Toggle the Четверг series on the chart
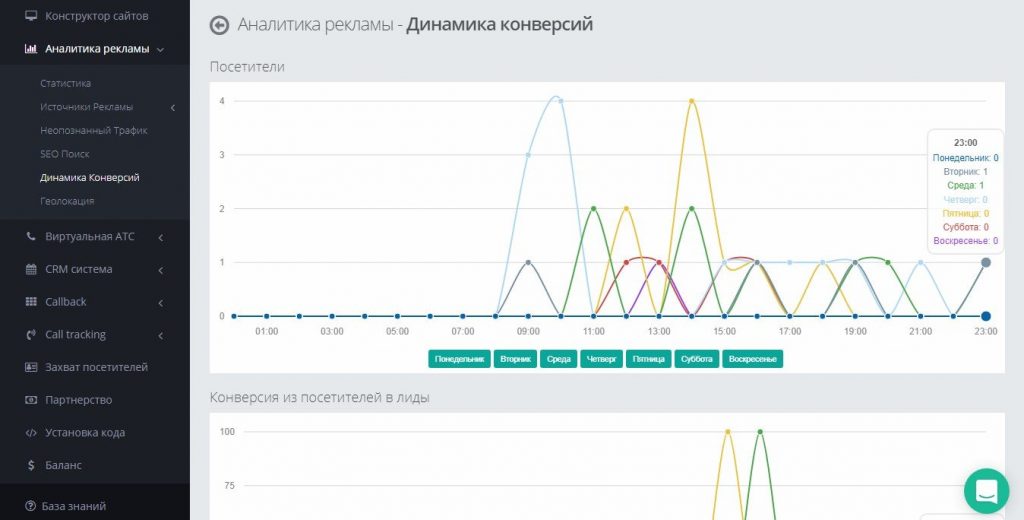Viewport: 1024px width, 520px height. 601,359
